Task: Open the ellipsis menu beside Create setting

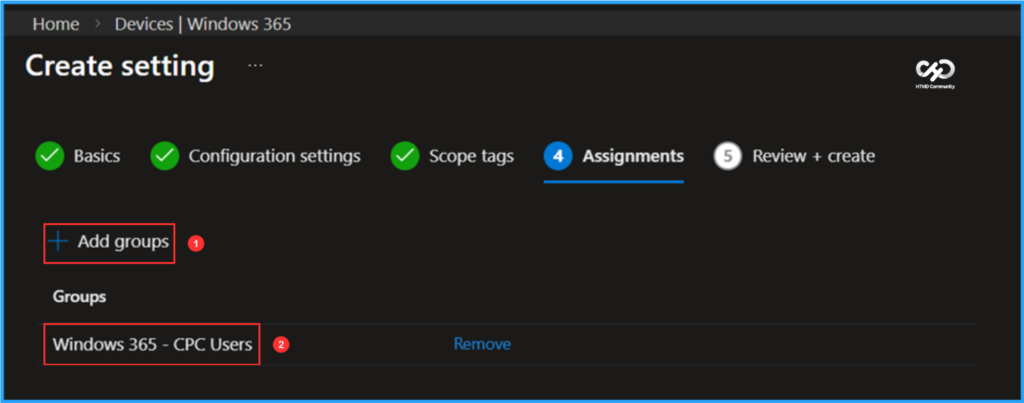Action: click(255, 65)
